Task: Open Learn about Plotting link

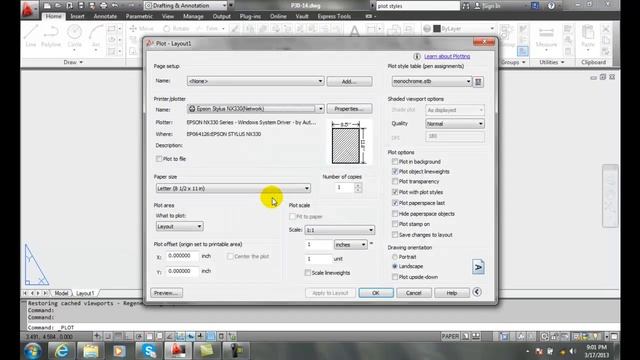Action: point(447,56)
